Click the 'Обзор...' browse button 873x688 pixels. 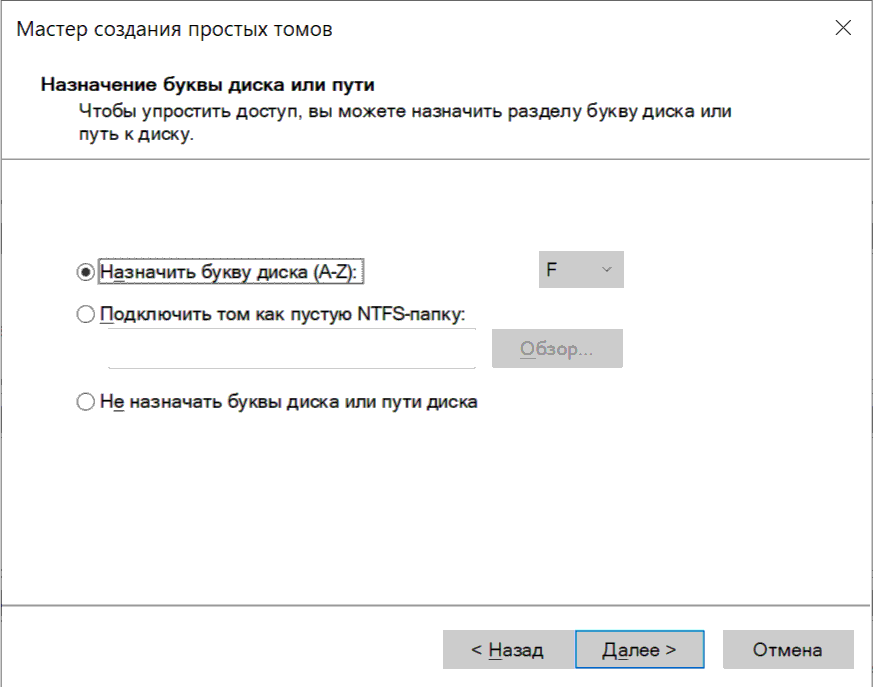[557, 348]
